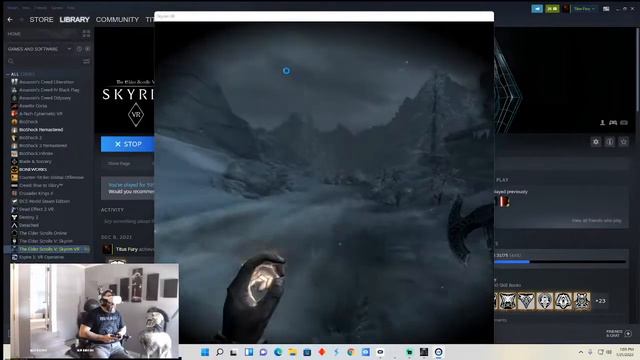Screen dimensions: 640x360
Task: Switch library to grid collections view icon
Action: click(x=86, y=33)
